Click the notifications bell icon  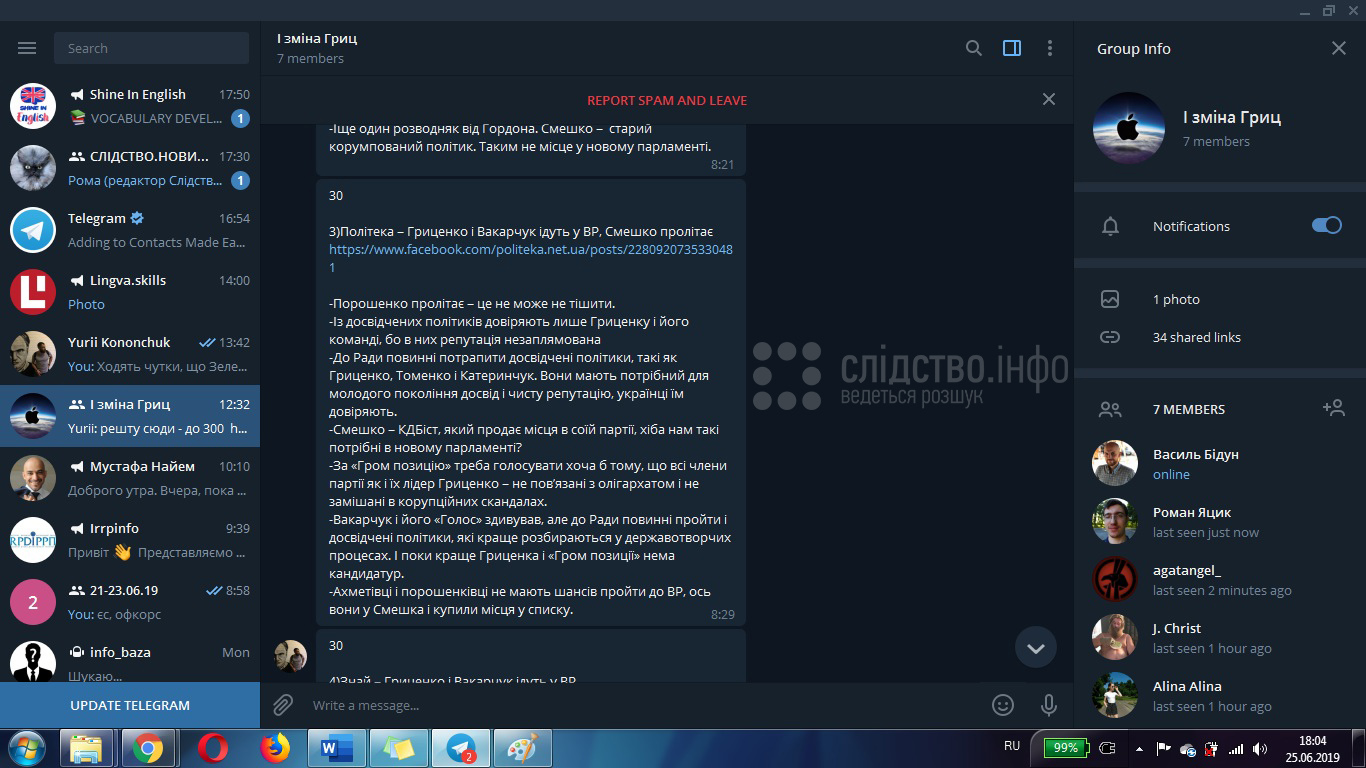point(1110,226)
